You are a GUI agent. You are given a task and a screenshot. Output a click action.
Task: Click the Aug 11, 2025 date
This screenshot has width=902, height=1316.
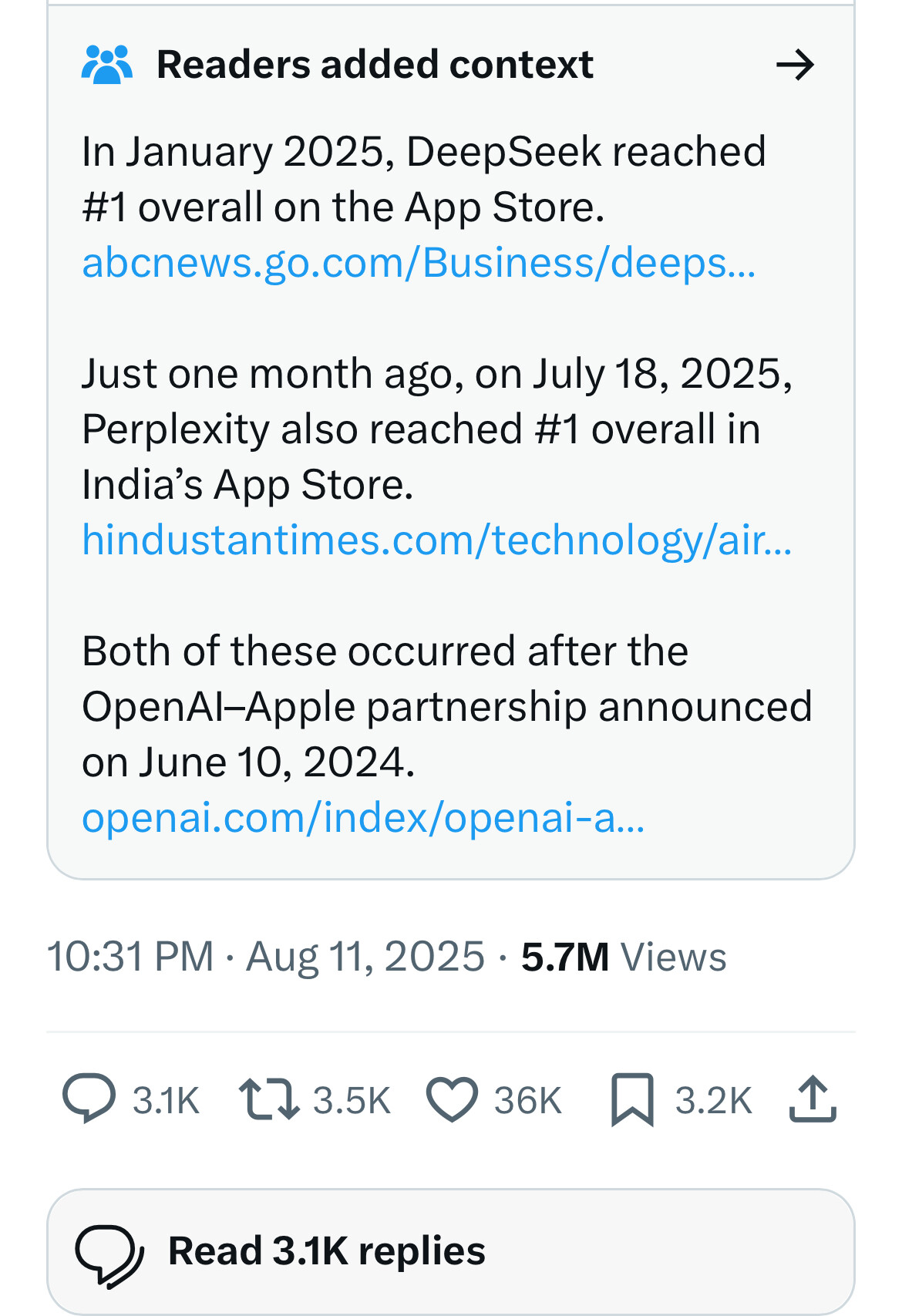(365, 957)
